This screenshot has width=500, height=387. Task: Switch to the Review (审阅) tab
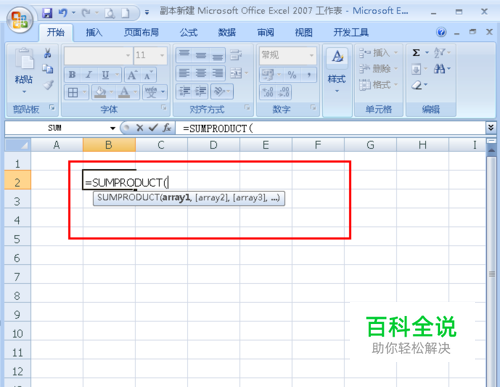tap(265, 32)
